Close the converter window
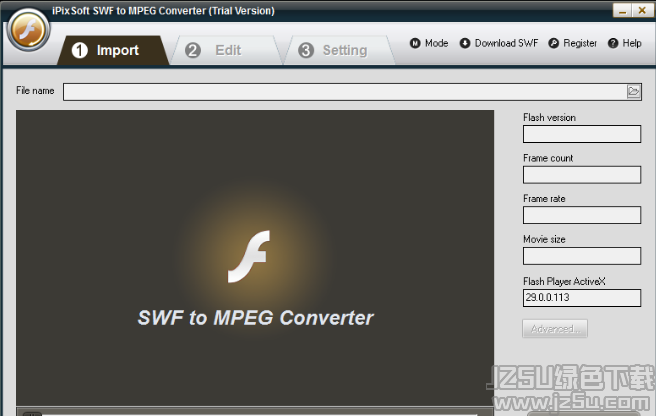This screenshot has width=656, height=416. click(642, 10)
